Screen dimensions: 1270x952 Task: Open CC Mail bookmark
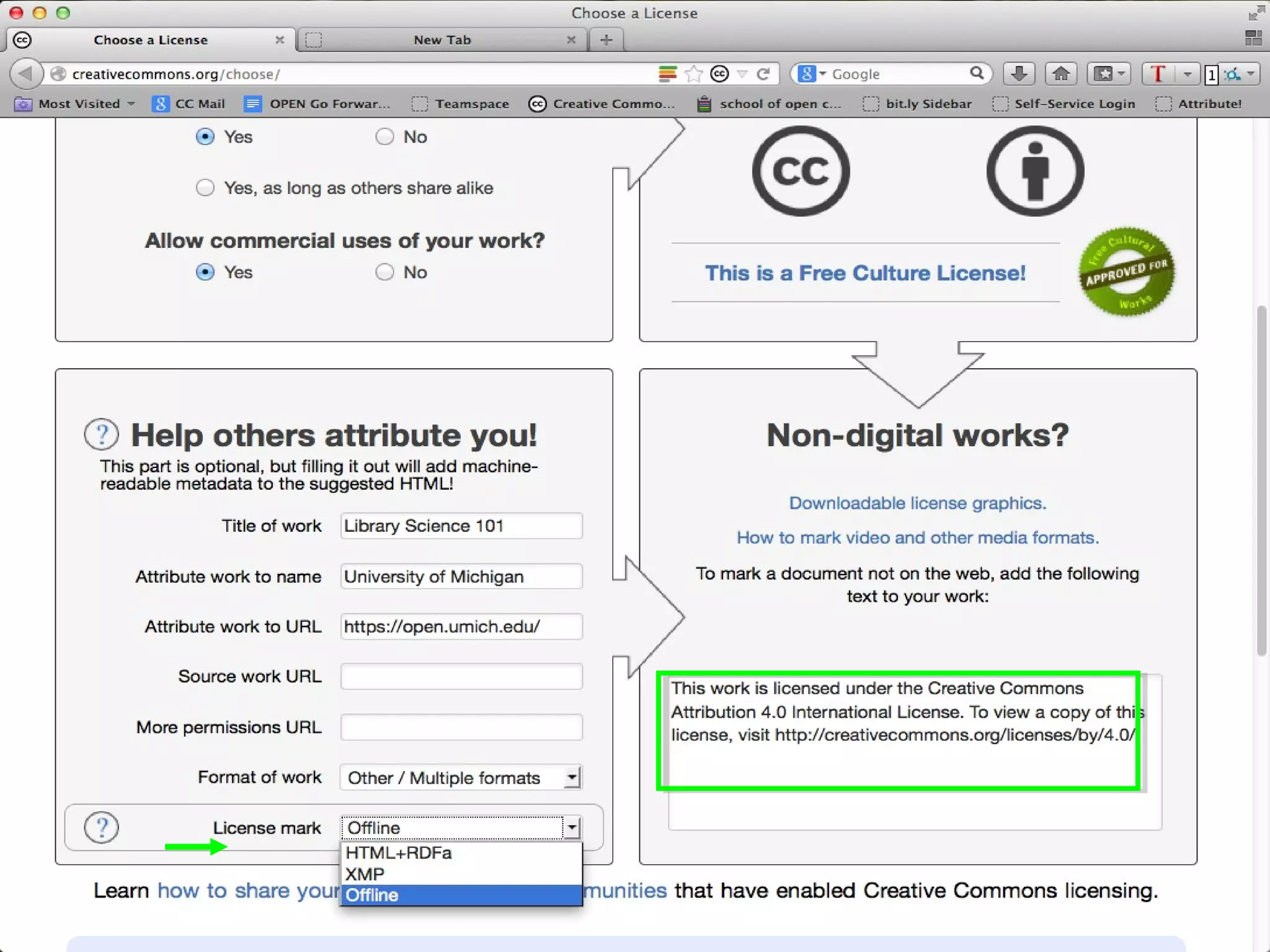point(189,104)
